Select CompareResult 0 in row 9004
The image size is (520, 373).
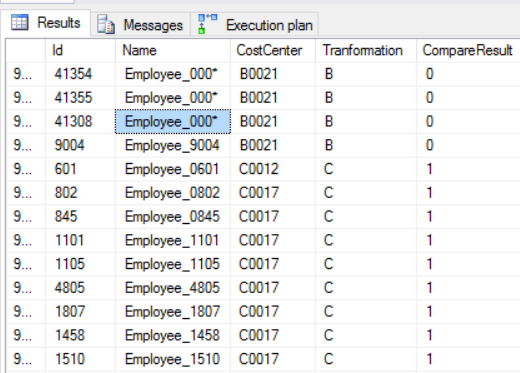point(468,145)
